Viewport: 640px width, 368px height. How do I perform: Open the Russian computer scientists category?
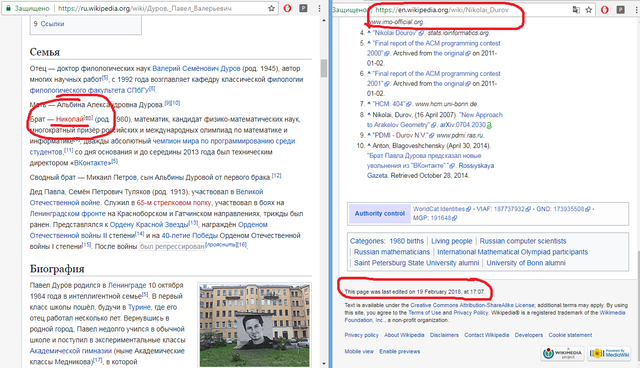tap(523, 241)
